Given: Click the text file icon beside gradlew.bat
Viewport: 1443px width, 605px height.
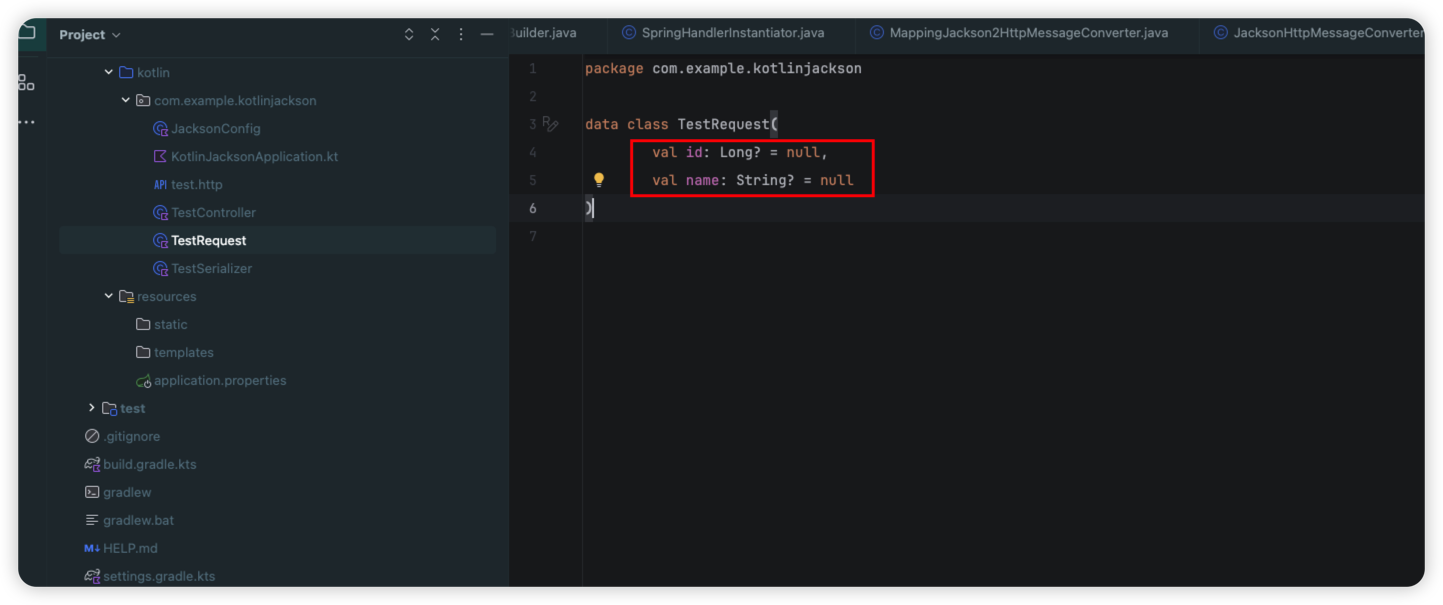Looking at the screenshot, I should point(92,521).
